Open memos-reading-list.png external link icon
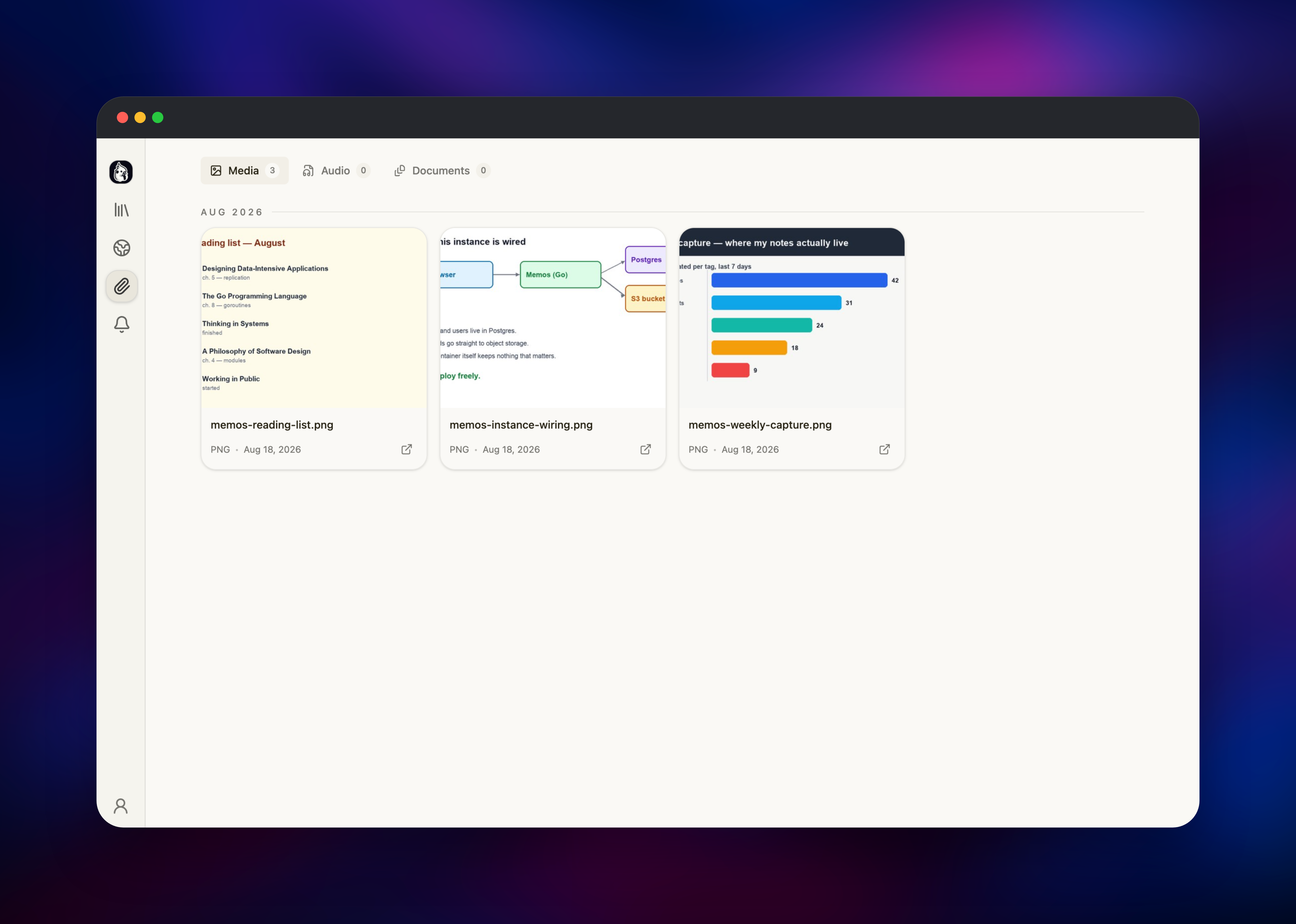1296x924 pixels. [x=406, y=449]
